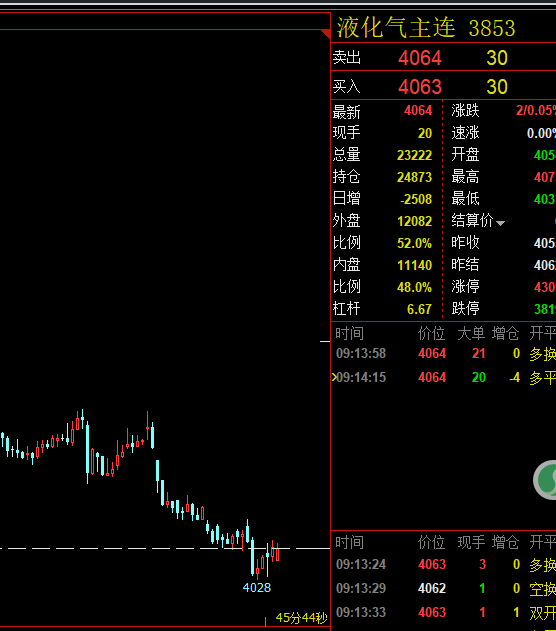
Task: Click the last red candlestick on chart
Action: 278,551
